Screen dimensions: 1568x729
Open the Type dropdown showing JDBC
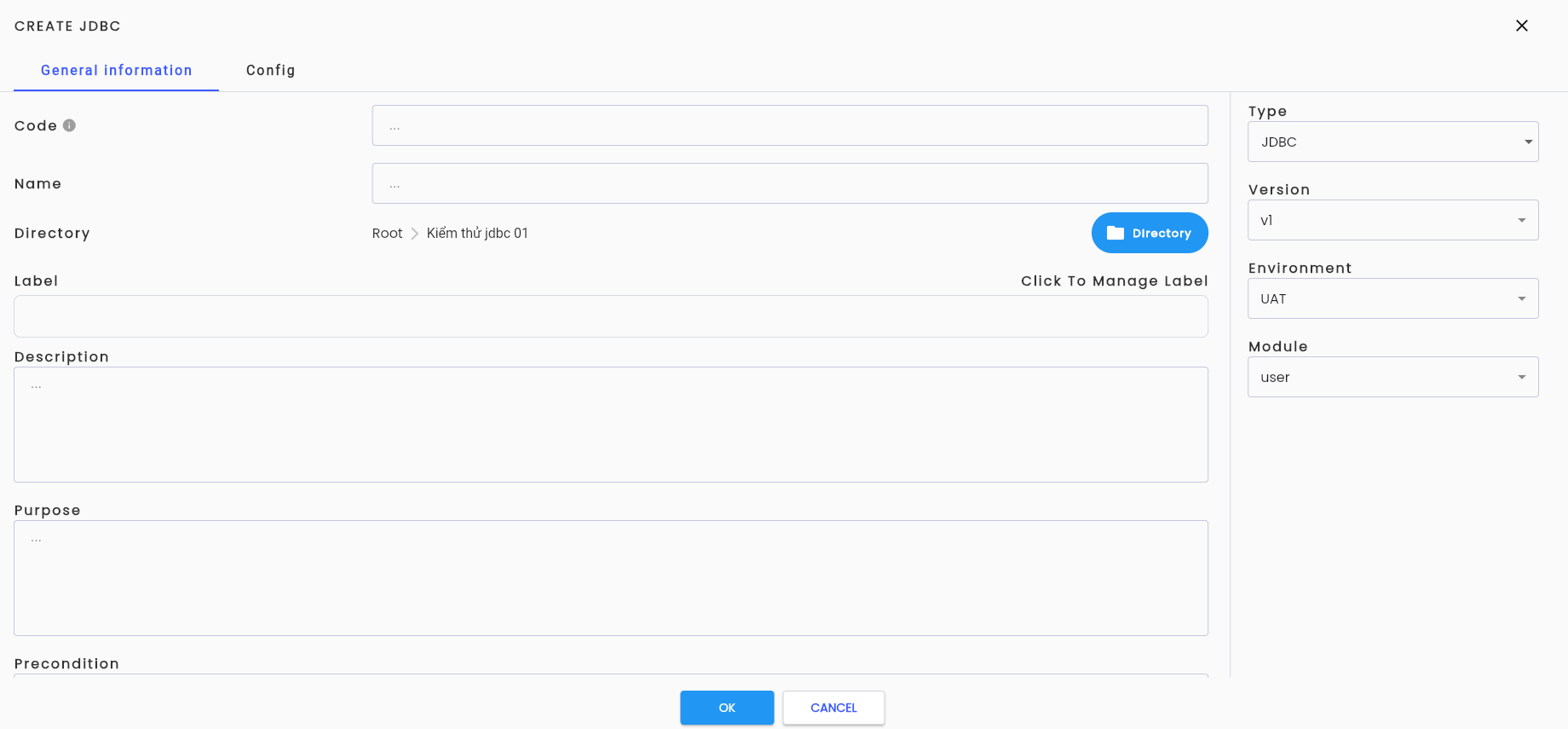tap(1393, 142)
